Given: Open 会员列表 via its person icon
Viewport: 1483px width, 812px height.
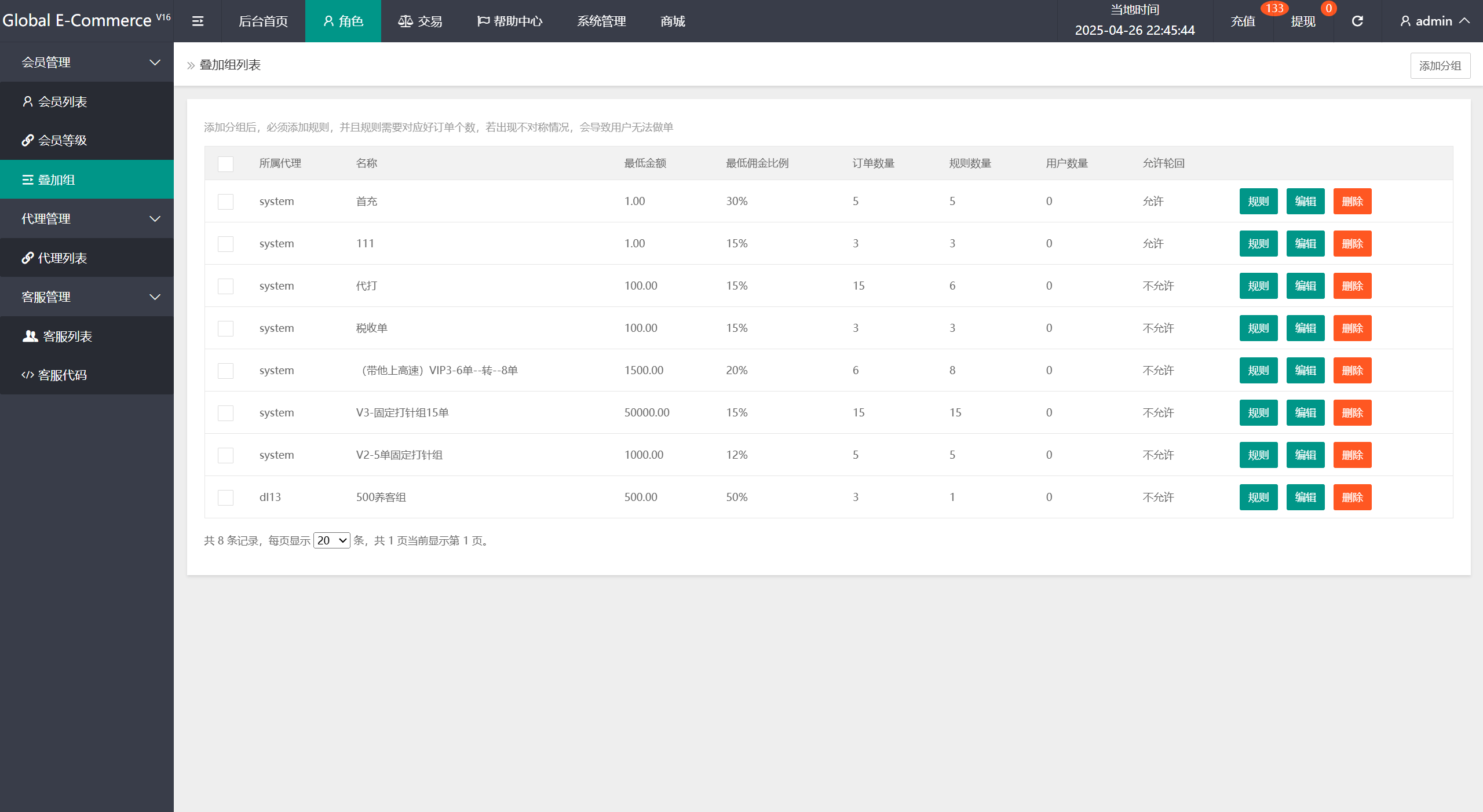Looking at the screenshot, I should tap(28, 101).
